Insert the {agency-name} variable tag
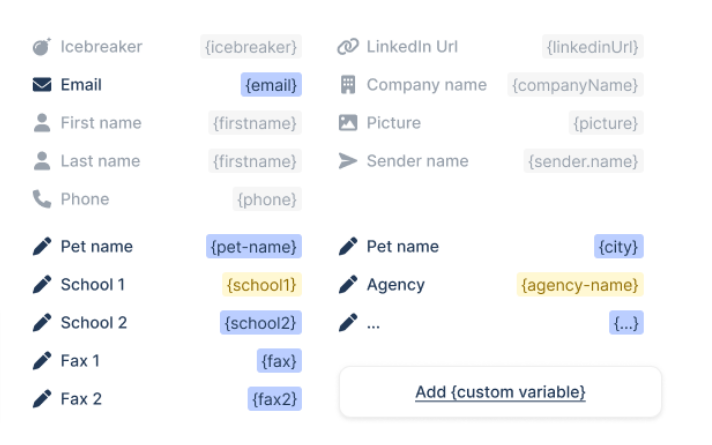712x445 pixels. click(x=580, y=285)
